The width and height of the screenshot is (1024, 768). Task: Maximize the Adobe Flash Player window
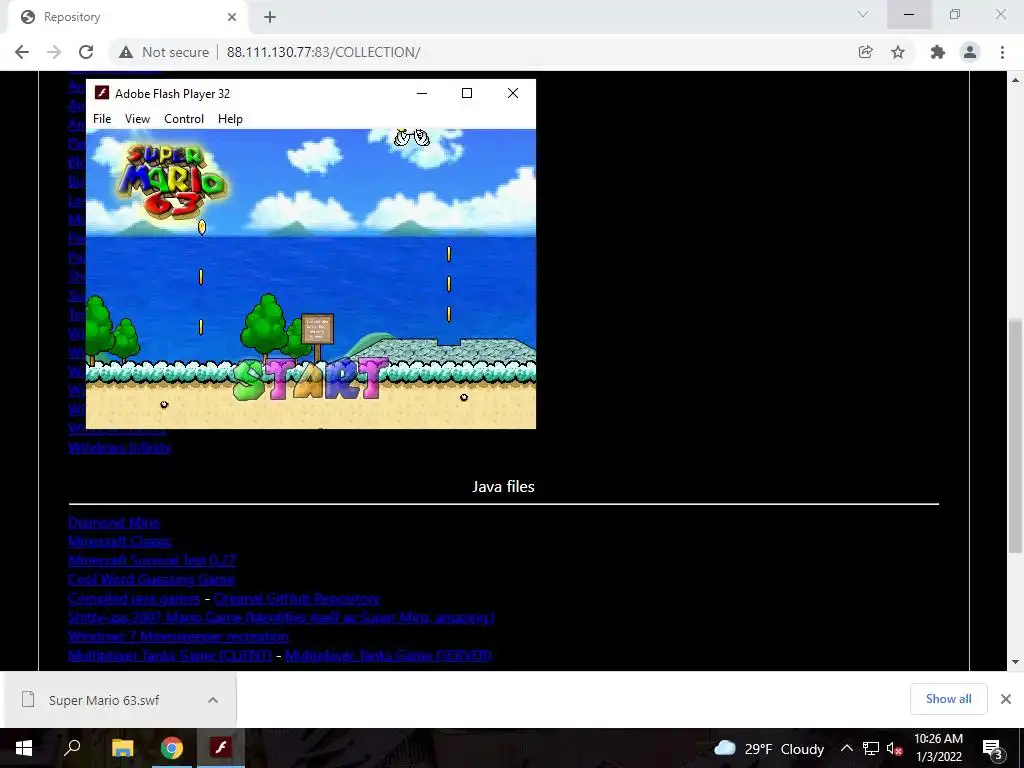(x=467, y=93)
